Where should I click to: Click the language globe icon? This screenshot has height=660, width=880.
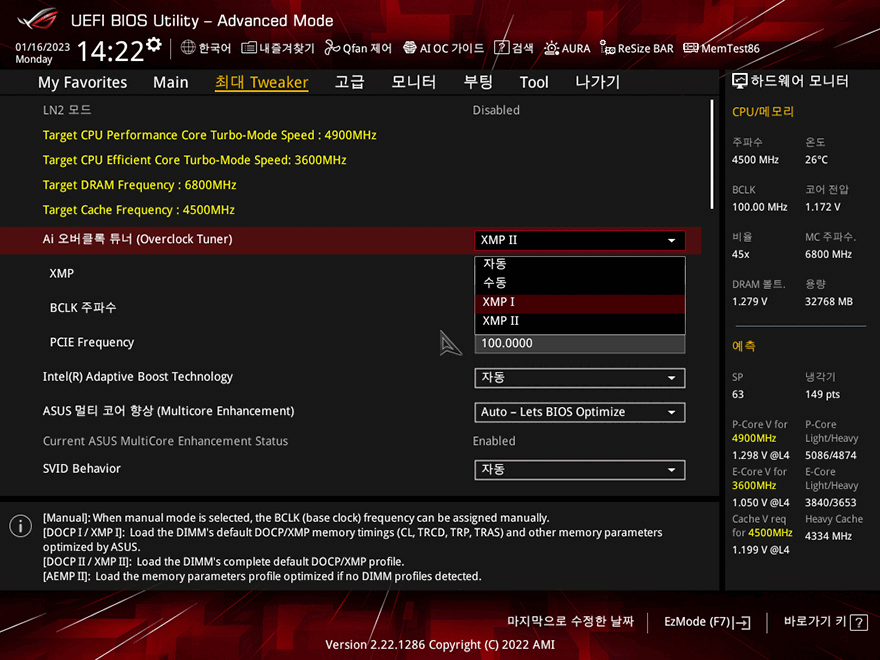click(x=188, y=48)
